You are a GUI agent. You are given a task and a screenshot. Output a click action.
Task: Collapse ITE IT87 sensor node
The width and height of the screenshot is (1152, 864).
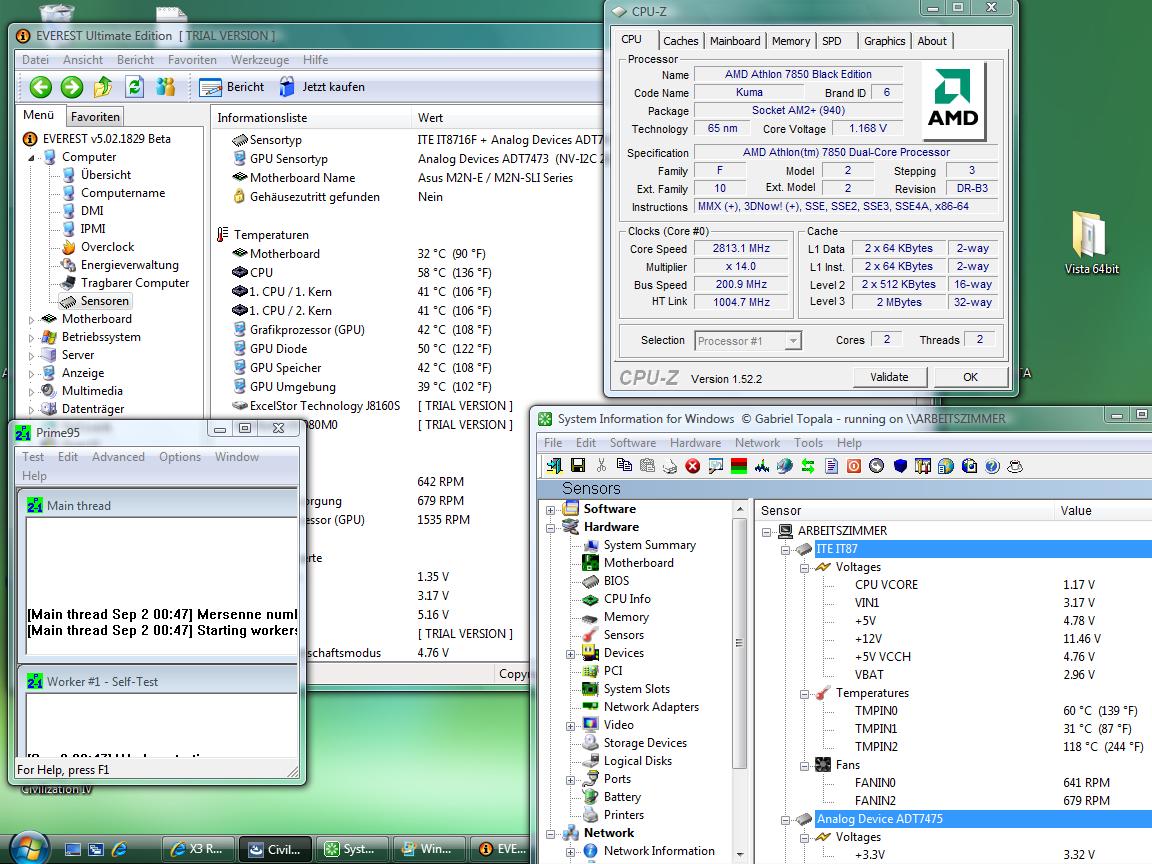coord(785,550)
